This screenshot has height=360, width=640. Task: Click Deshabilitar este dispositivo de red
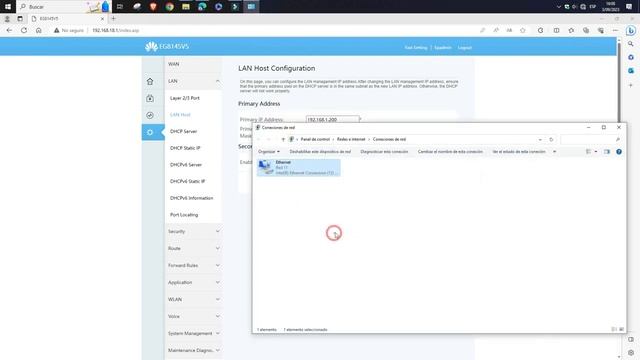[x=320, y=152]
